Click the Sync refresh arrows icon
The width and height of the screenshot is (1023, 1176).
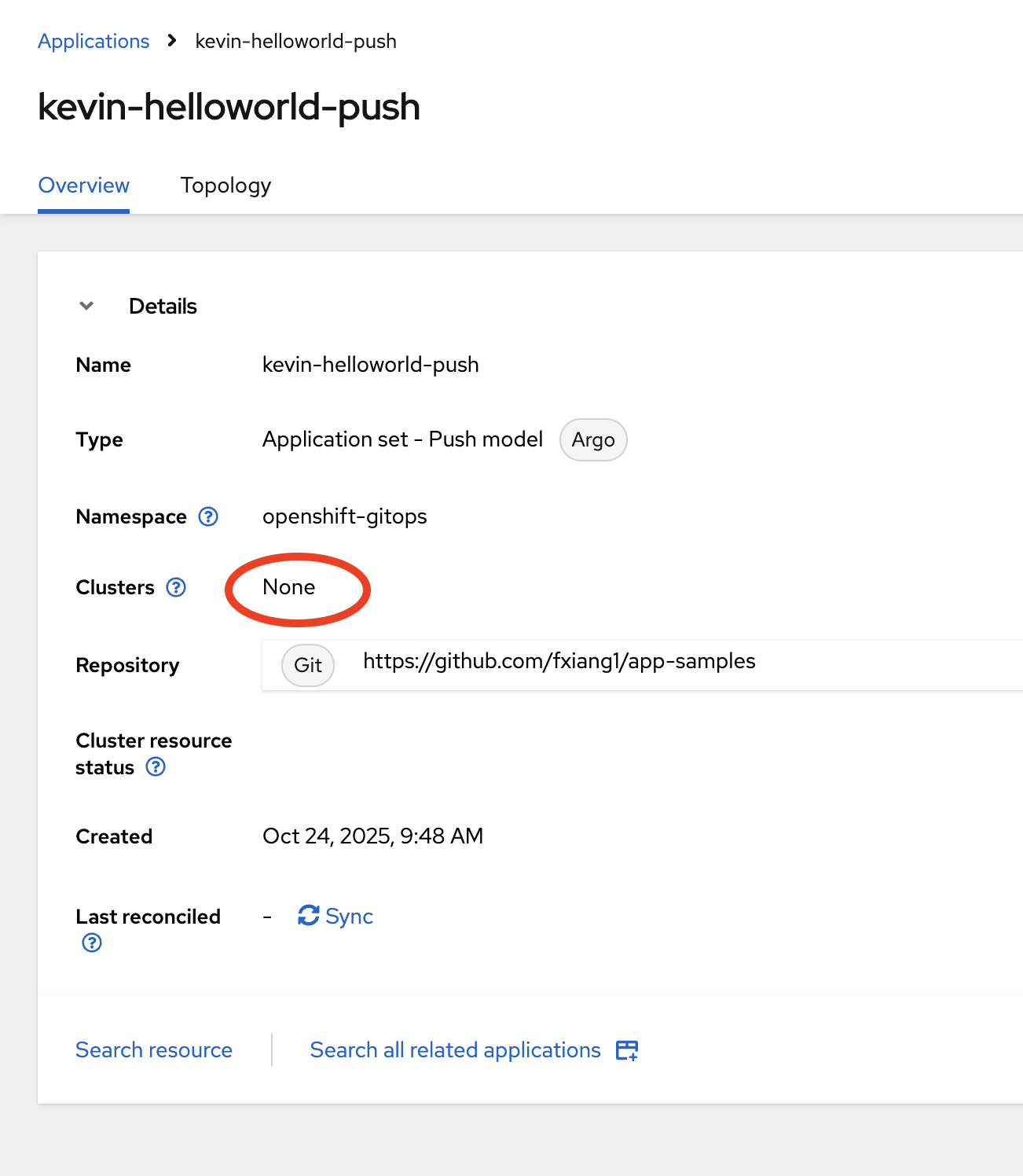point(308,915)
